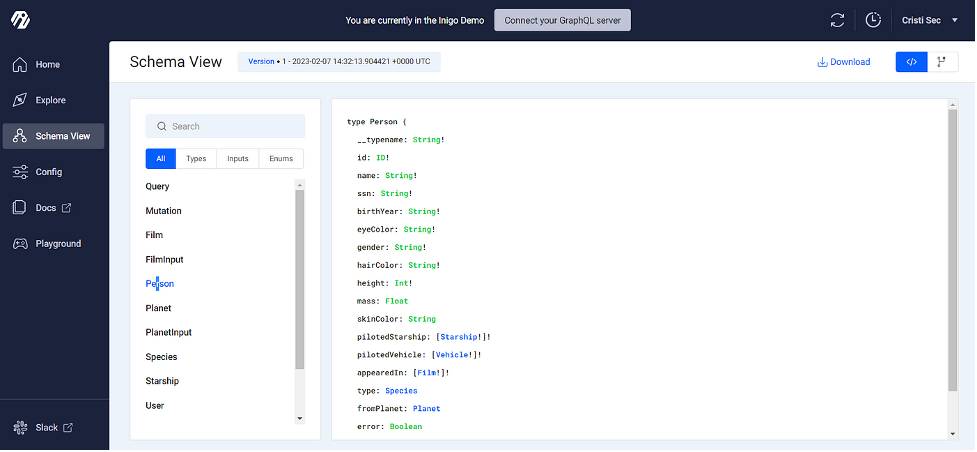The height and width of the screenshot is (452, 977).
Task: Click schema code scroll down arrow
Action: point(953,434)
